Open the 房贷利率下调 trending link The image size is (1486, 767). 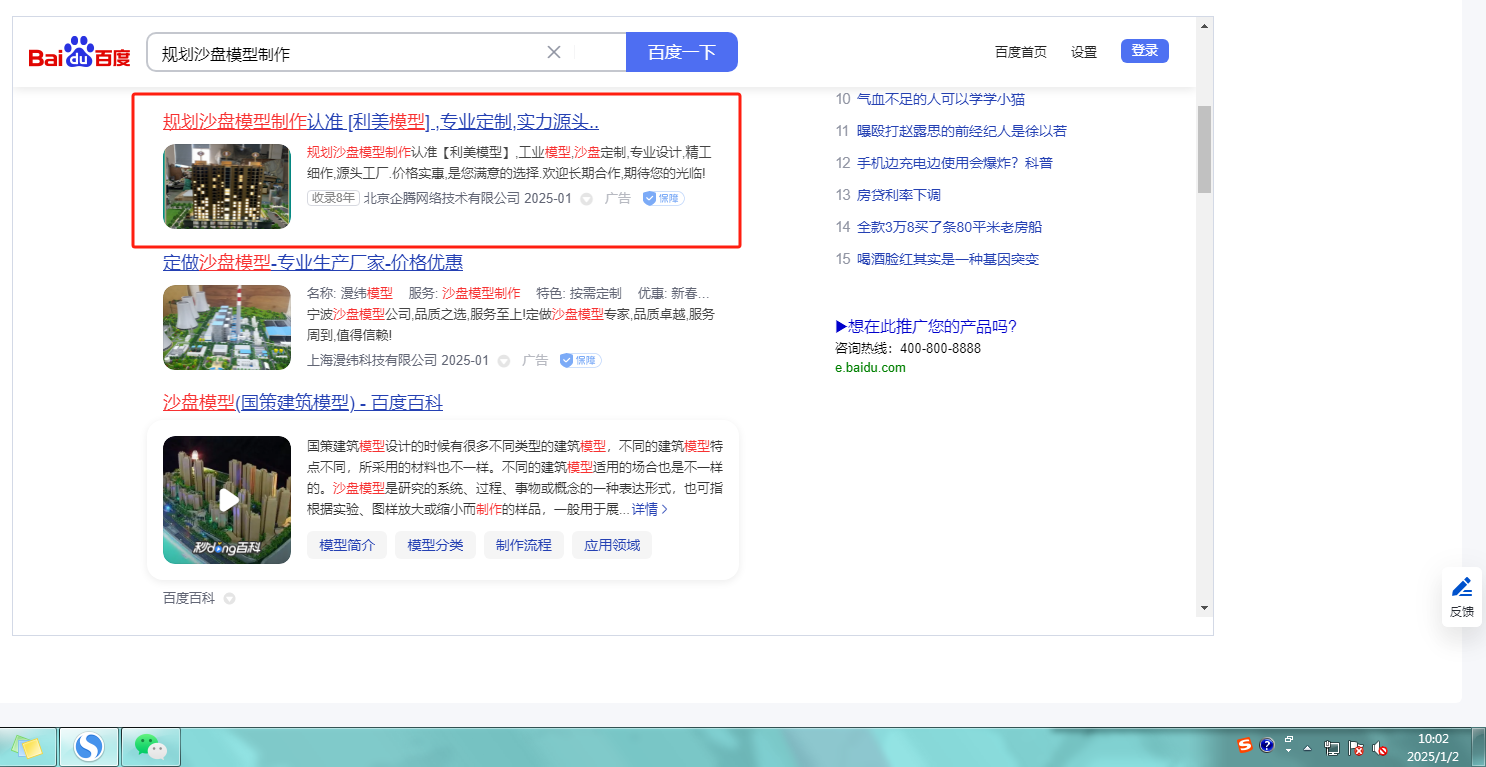[x=898, y=195]
